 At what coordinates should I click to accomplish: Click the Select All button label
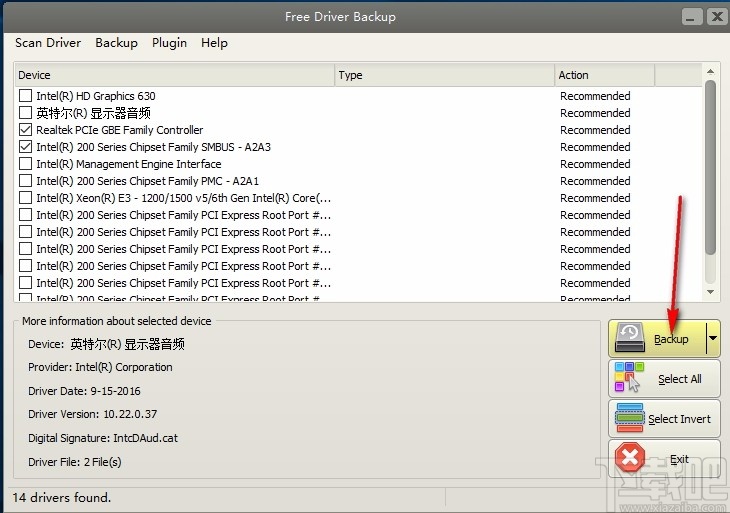coord(679,379)
